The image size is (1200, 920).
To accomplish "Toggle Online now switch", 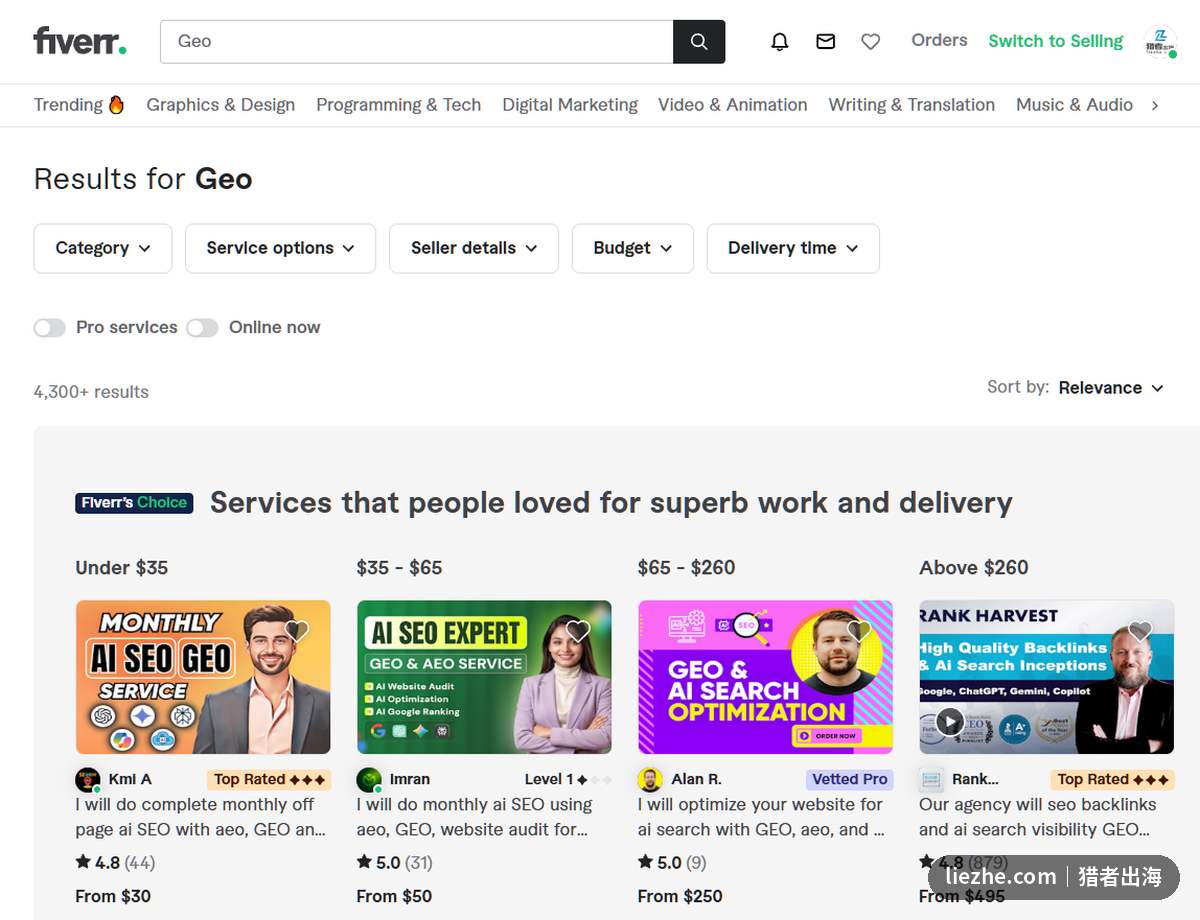I will pos(202,328).
